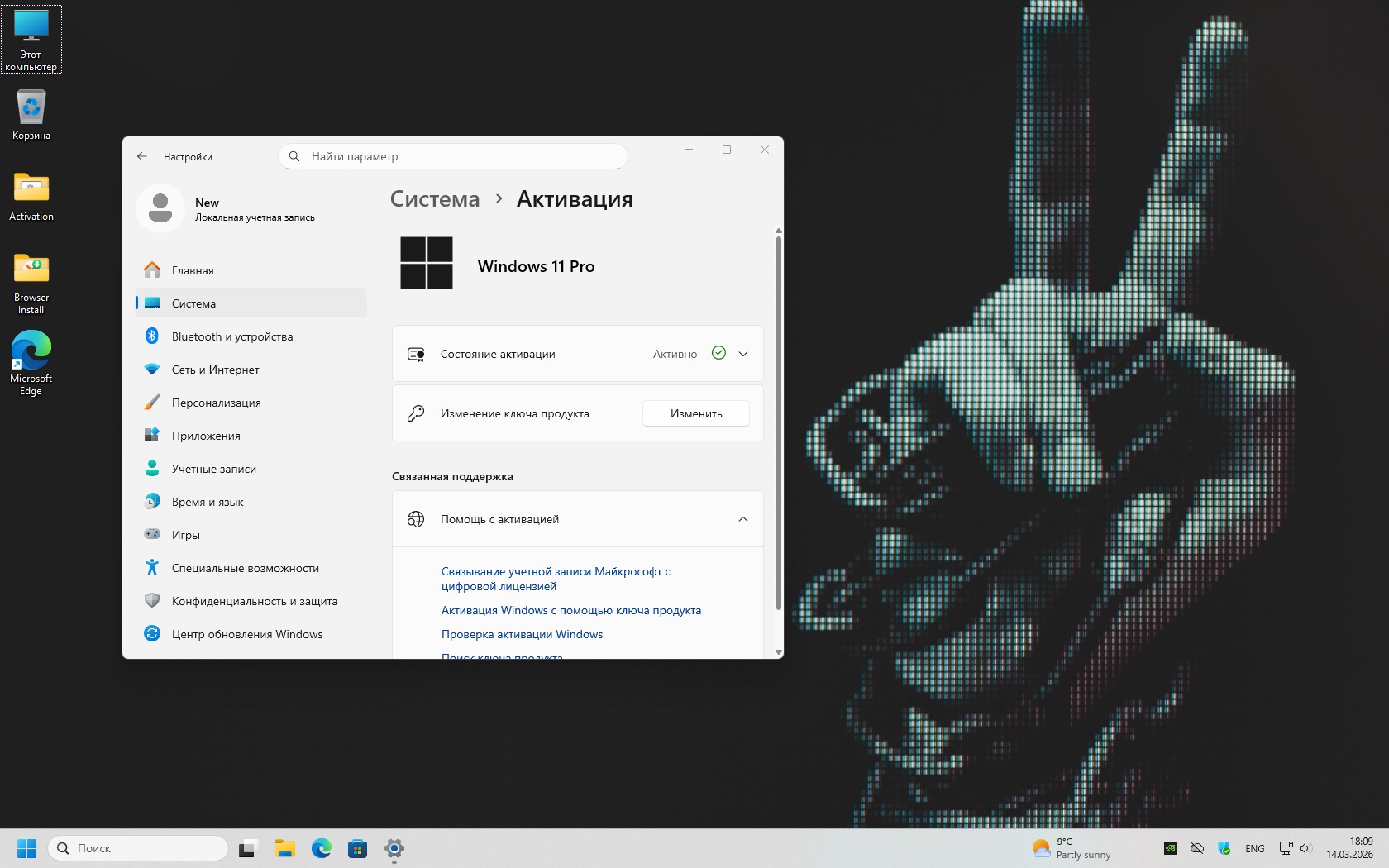Click the vertical scrollbar in Settings
This screenshot has width=1389, height=868.
coord(778,422)
